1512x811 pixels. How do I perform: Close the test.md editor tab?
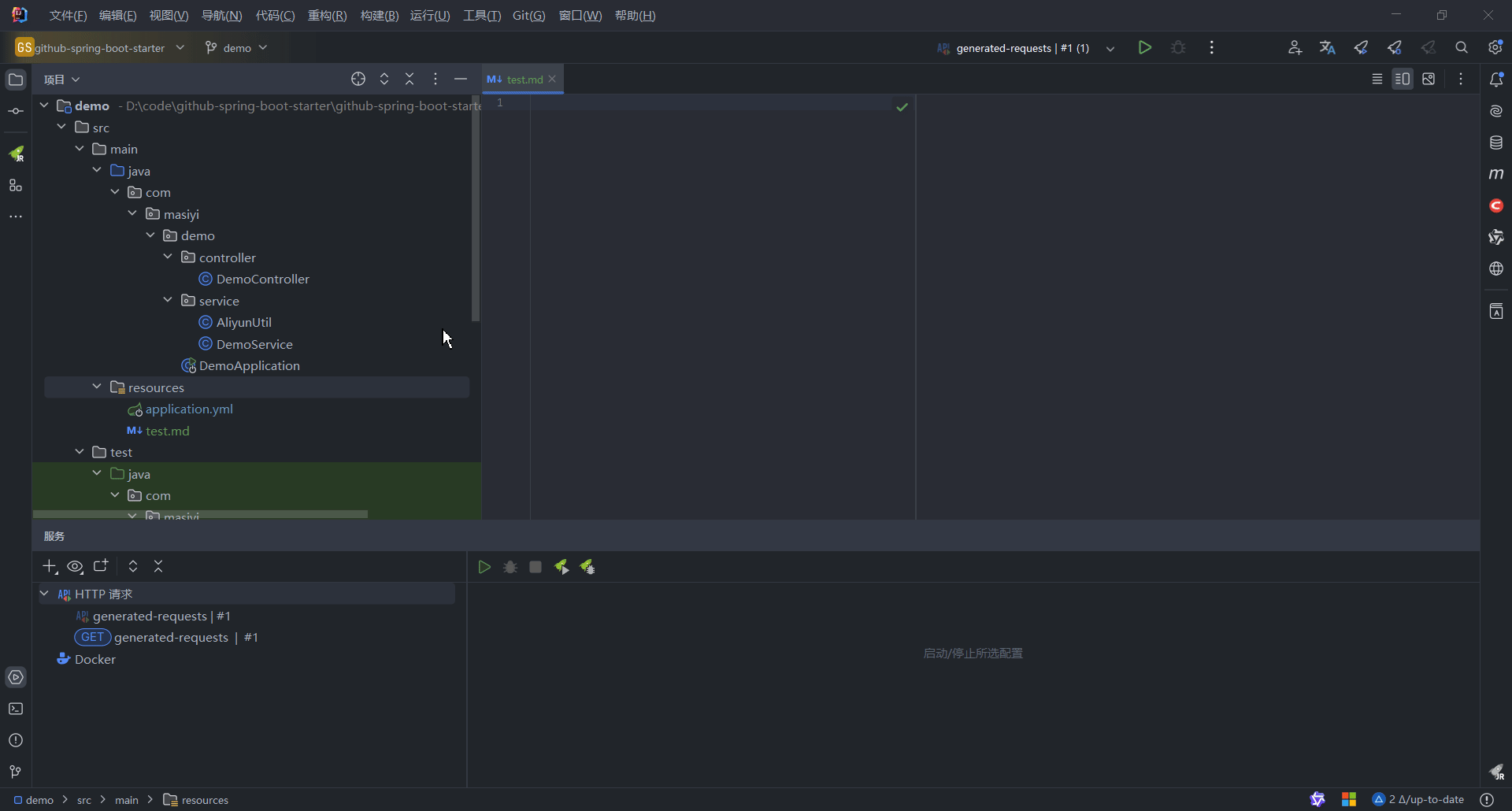coord(552,79)
